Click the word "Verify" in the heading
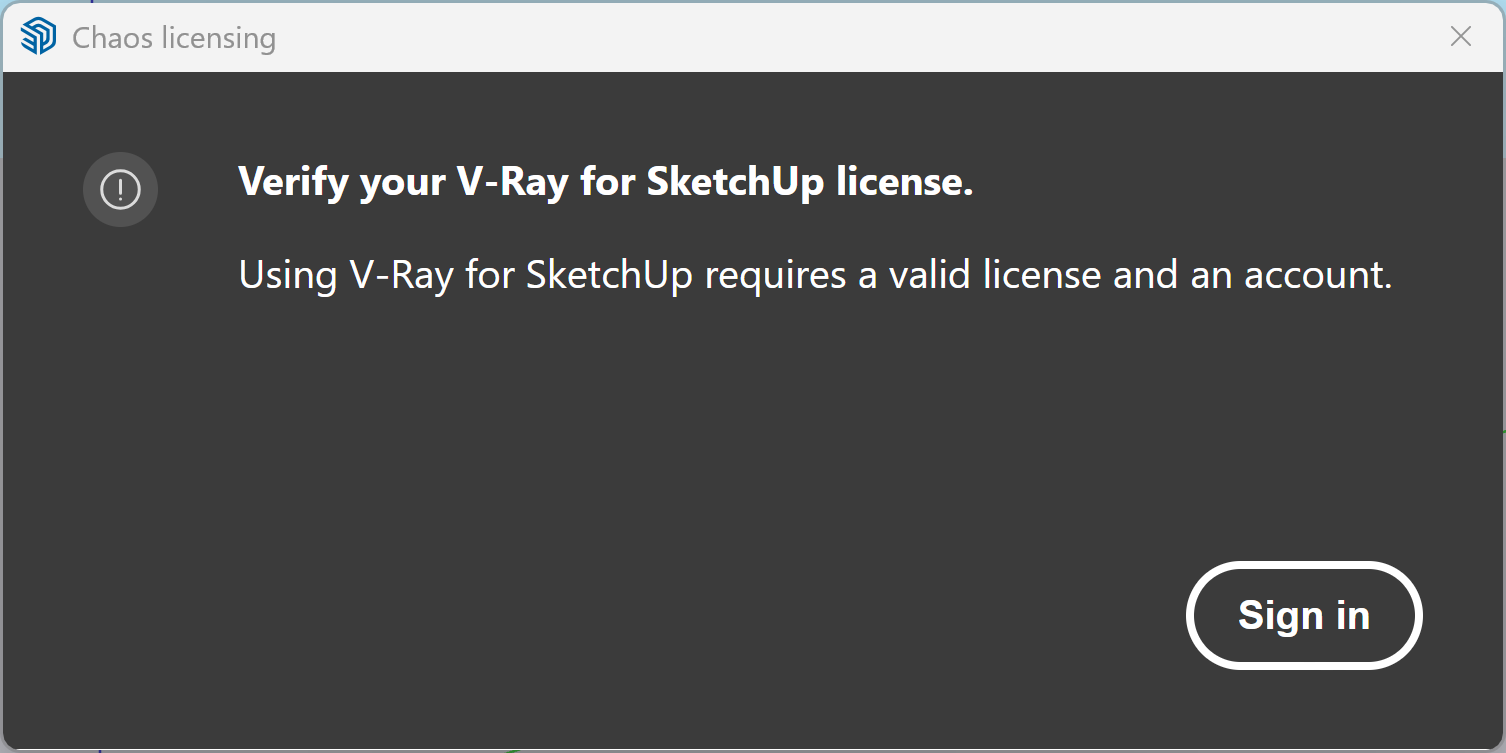 click(x=295, y=183)
